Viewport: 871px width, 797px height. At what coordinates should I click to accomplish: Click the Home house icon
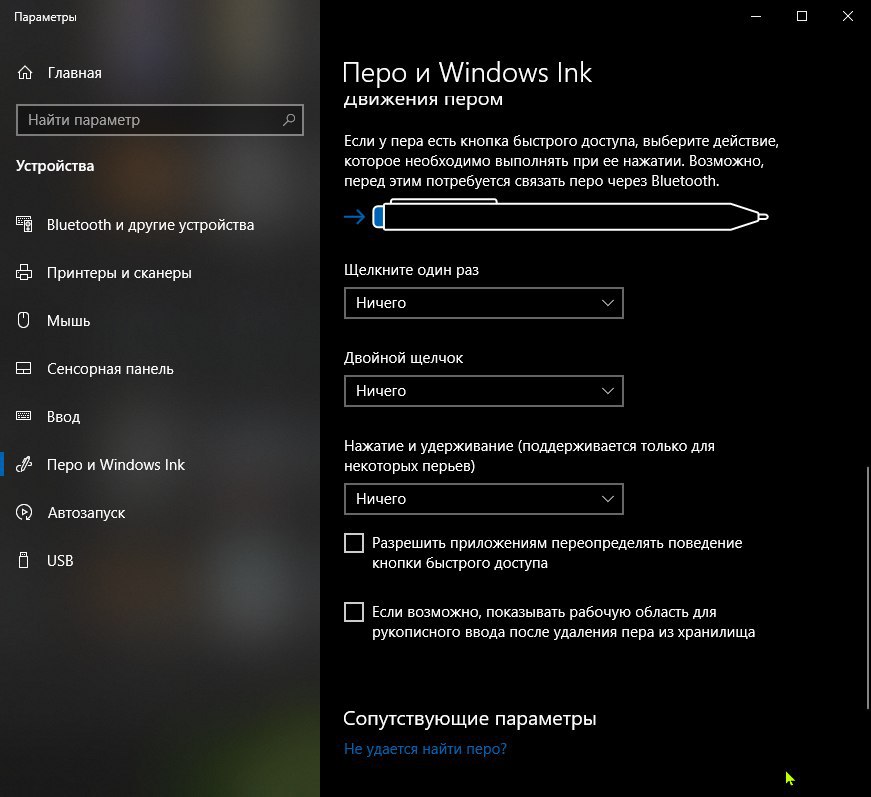click(x=25, y=73)
